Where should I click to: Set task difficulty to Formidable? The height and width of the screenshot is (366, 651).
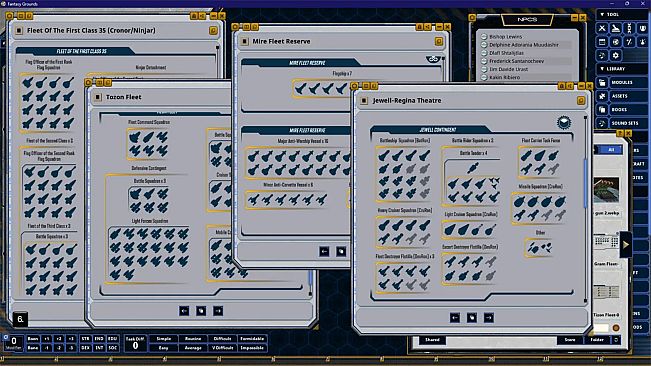point(252,339)
